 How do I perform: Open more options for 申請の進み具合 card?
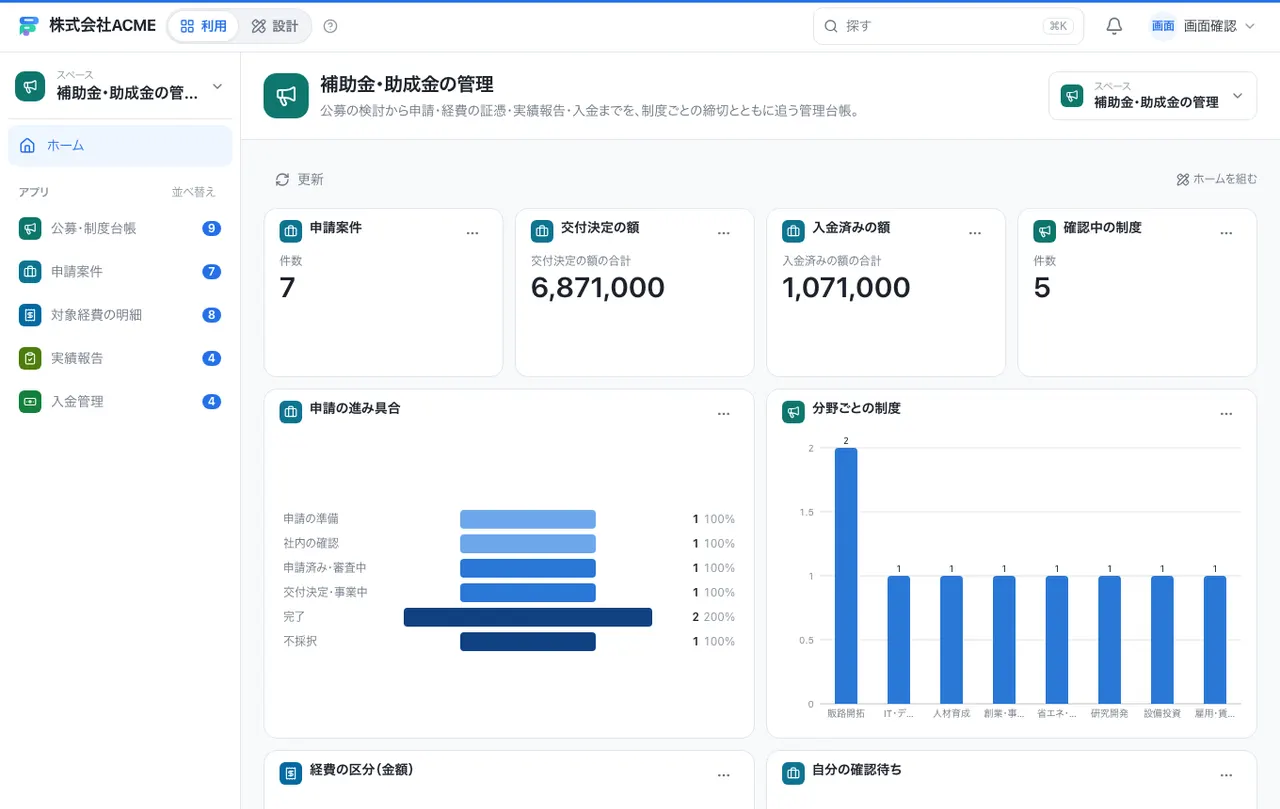pos(724,414)
